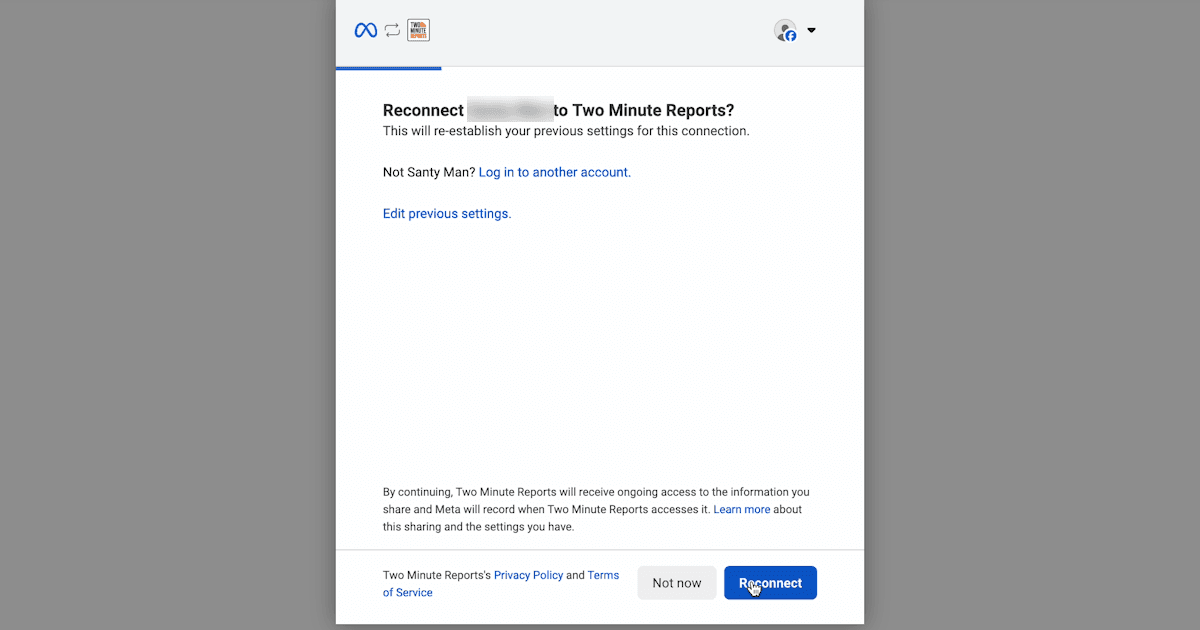This screenshot has width=1200, height=630.
Task: Click the Learn more link
Action: click(742, 509)
